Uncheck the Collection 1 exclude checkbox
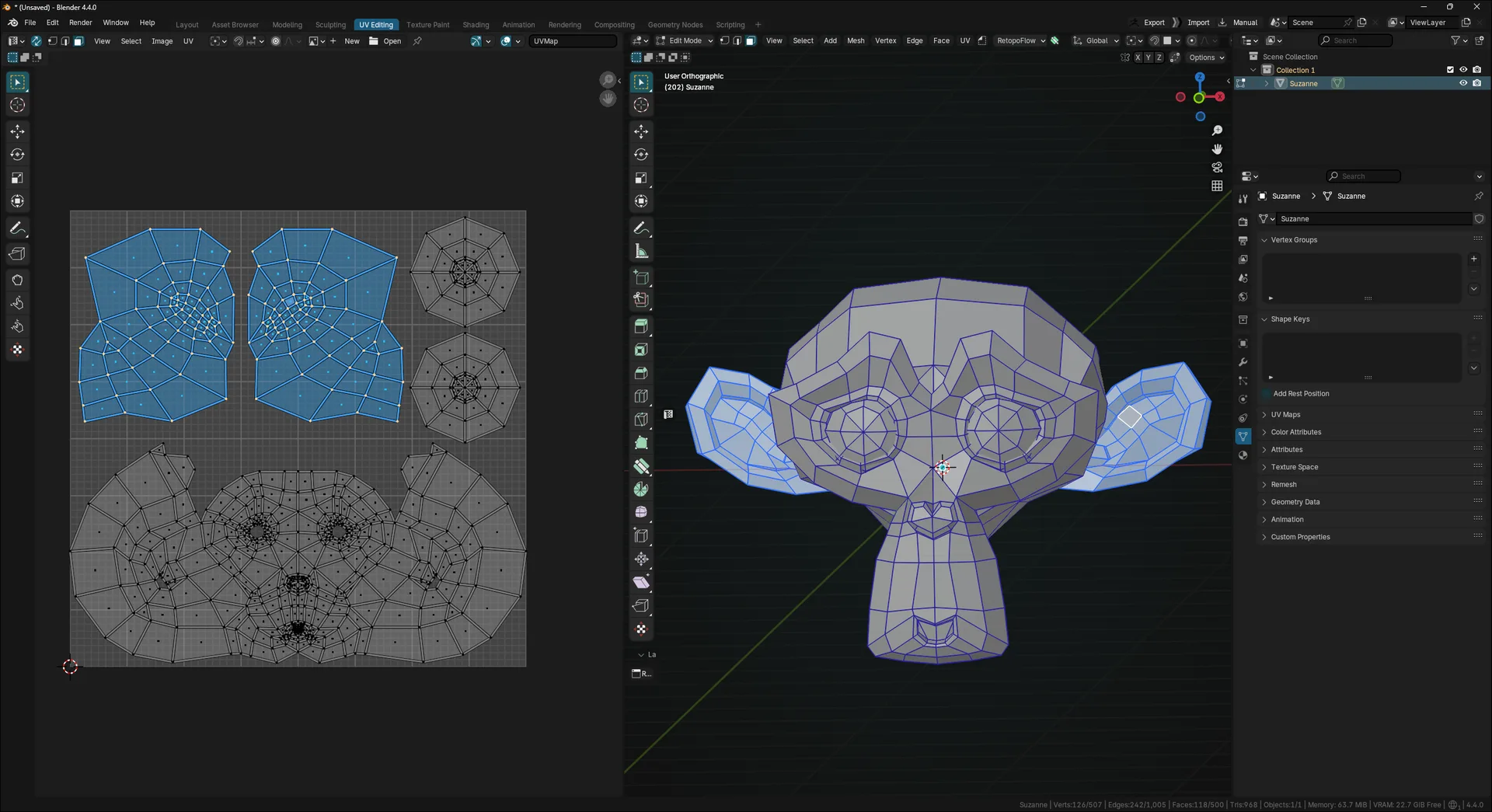Screen dimensions: 1492x812 tap(1450, 70)
